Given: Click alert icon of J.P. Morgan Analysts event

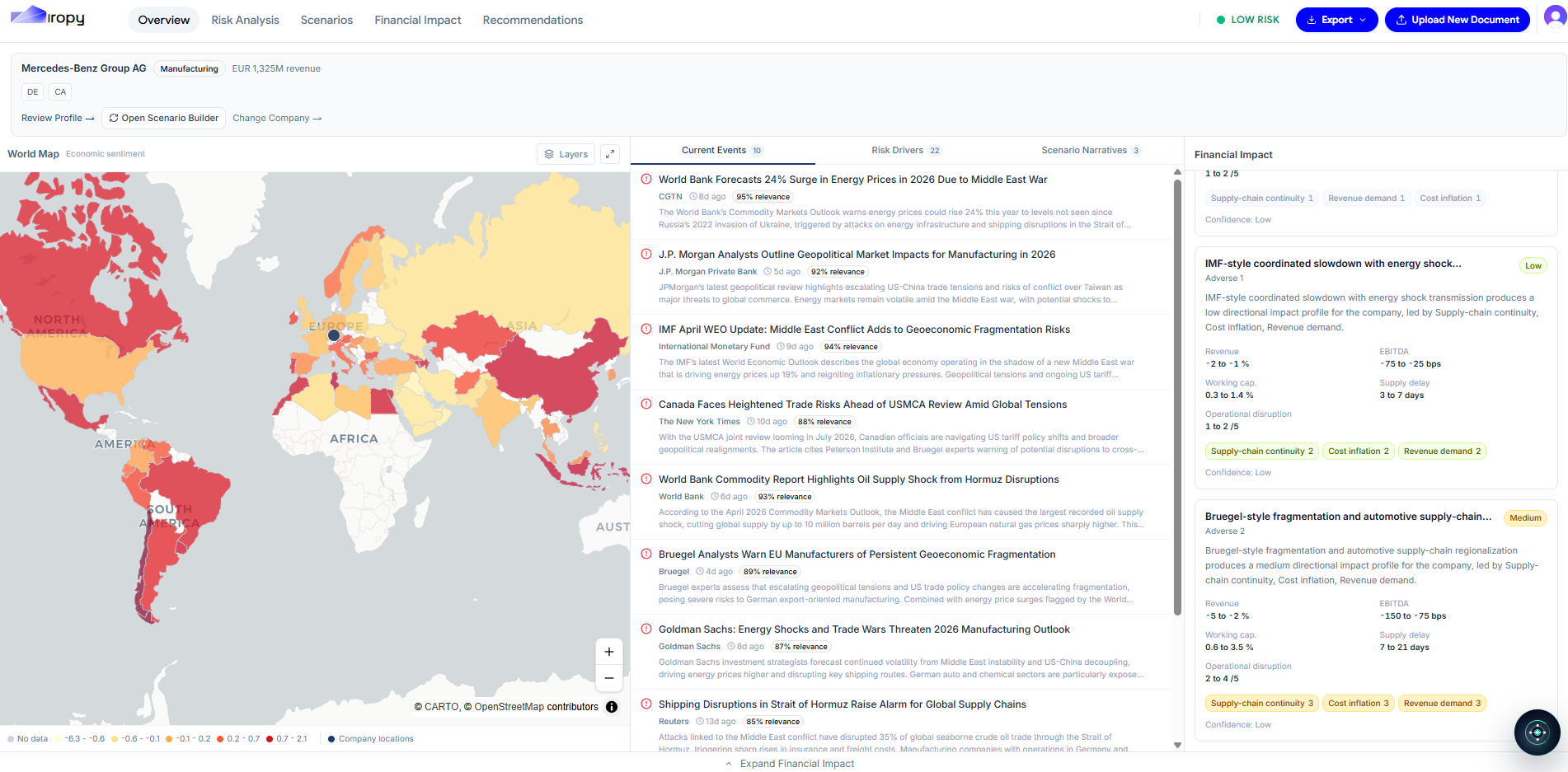Looking at the screenshot, I should (646, 254).
